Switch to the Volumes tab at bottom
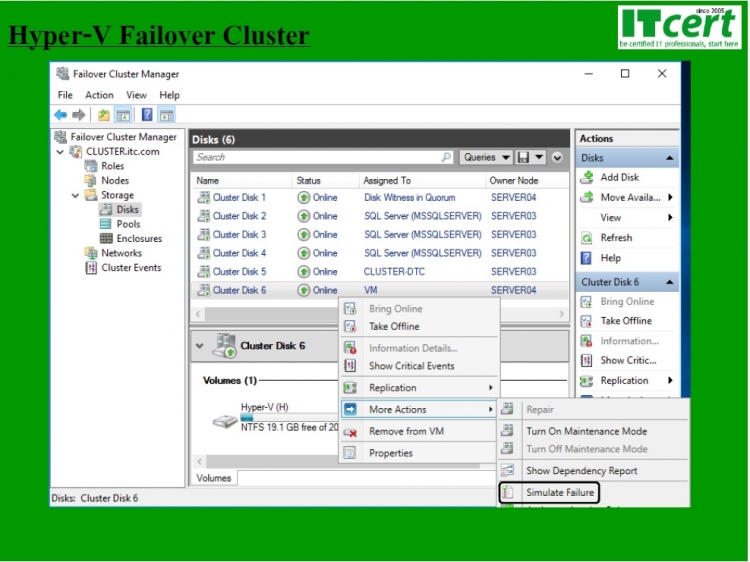 coord(213,478)
